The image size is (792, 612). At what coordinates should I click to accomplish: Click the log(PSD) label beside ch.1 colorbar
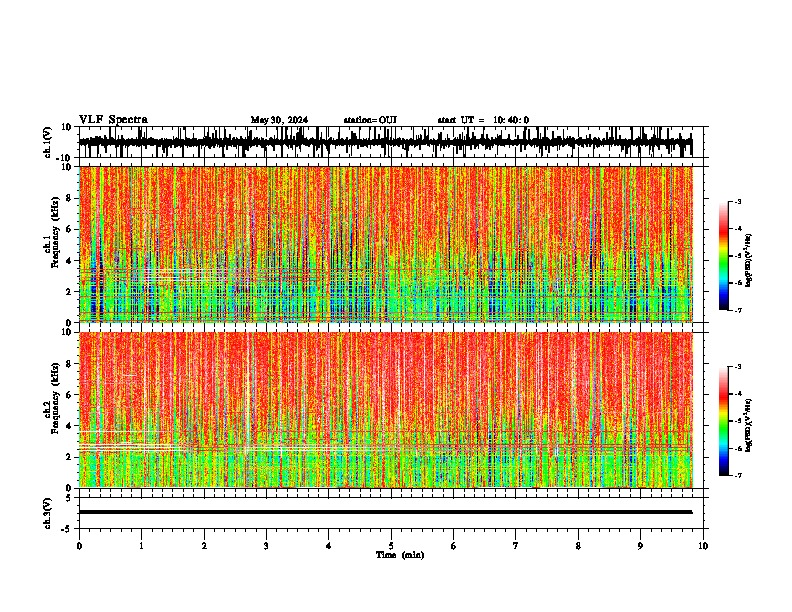click(x=749, y=261)
